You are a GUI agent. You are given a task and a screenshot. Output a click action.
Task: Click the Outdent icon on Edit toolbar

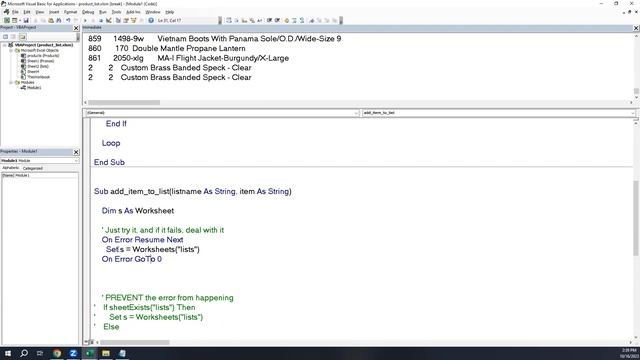277,20
